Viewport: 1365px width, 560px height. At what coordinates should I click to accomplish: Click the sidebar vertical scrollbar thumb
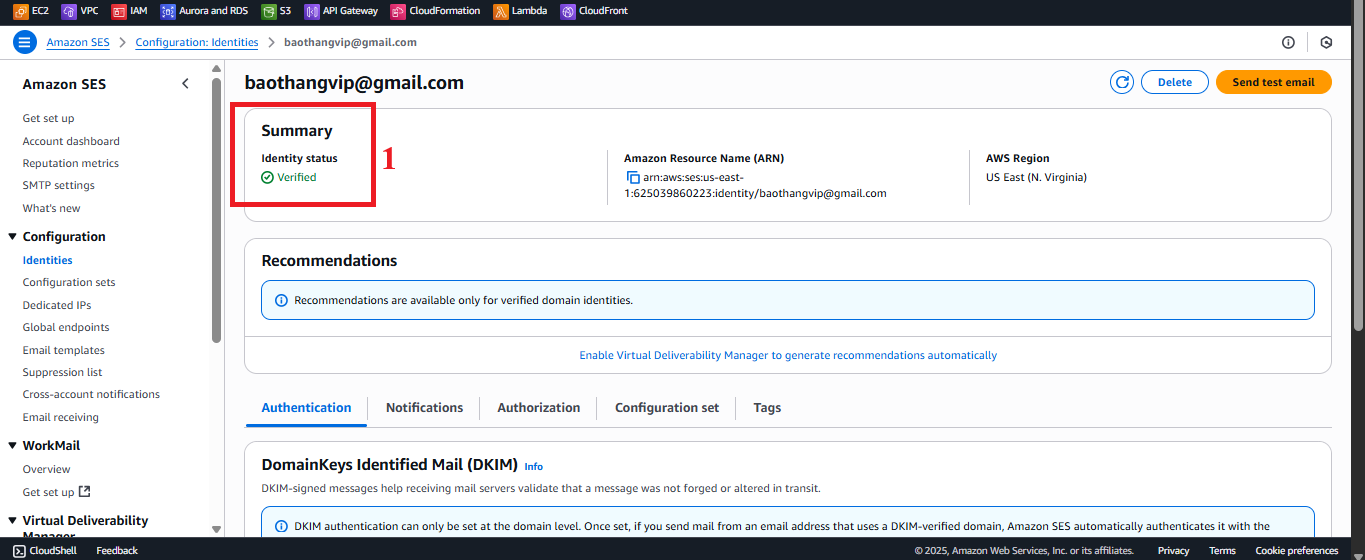pyautogui.click(x=217, y=210)
